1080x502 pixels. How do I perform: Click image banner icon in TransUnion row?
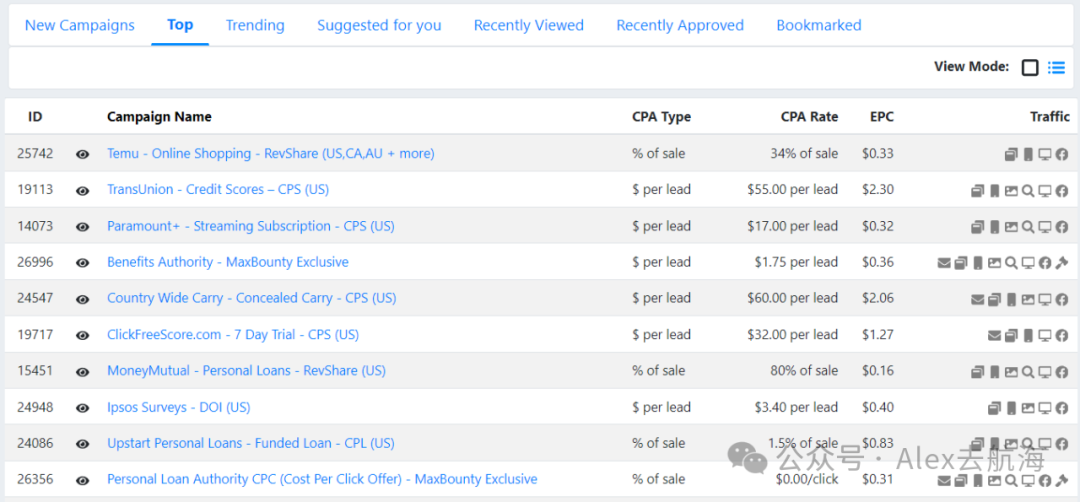pos(1011,191)
